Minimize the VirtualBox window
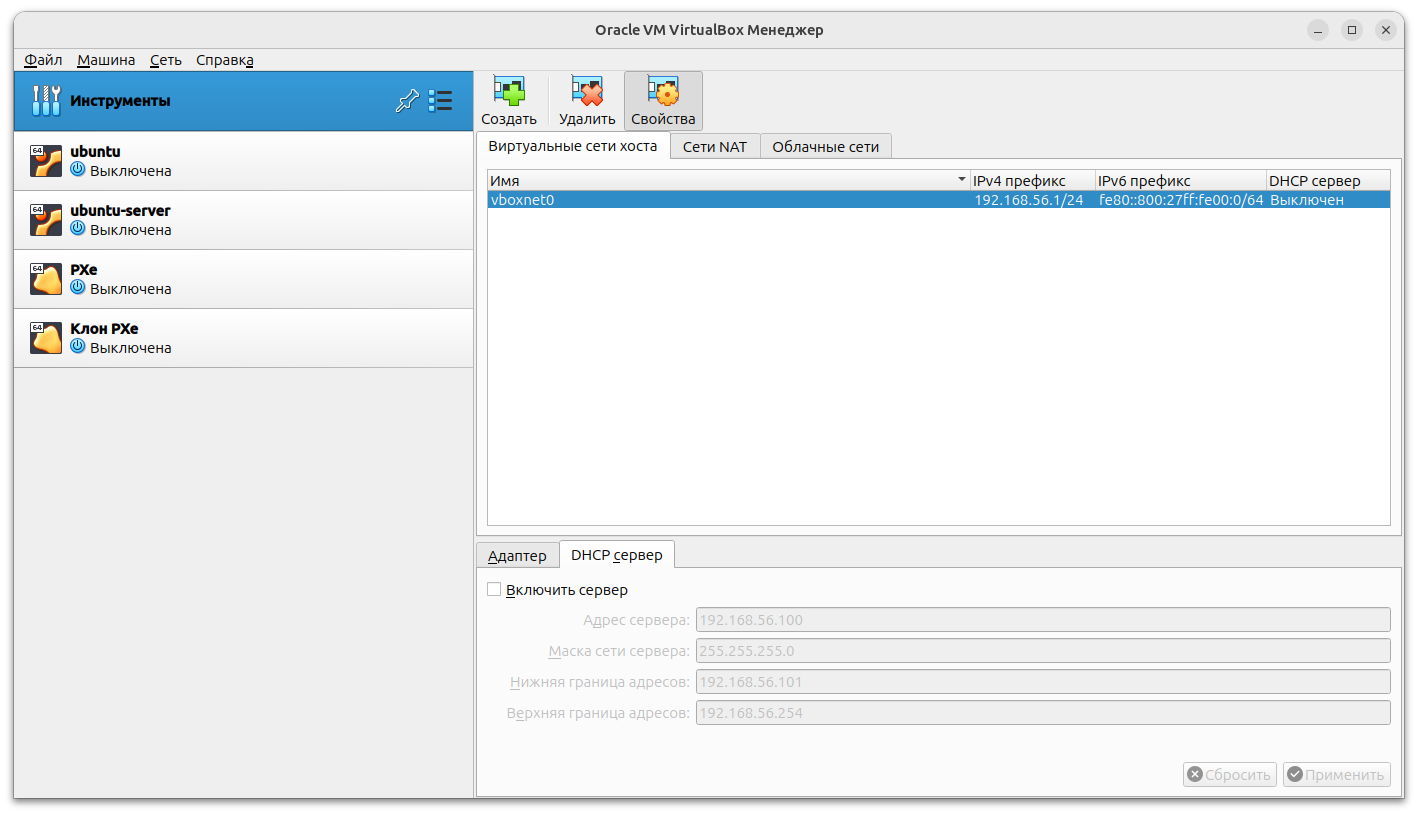 tap(1319, 30)
